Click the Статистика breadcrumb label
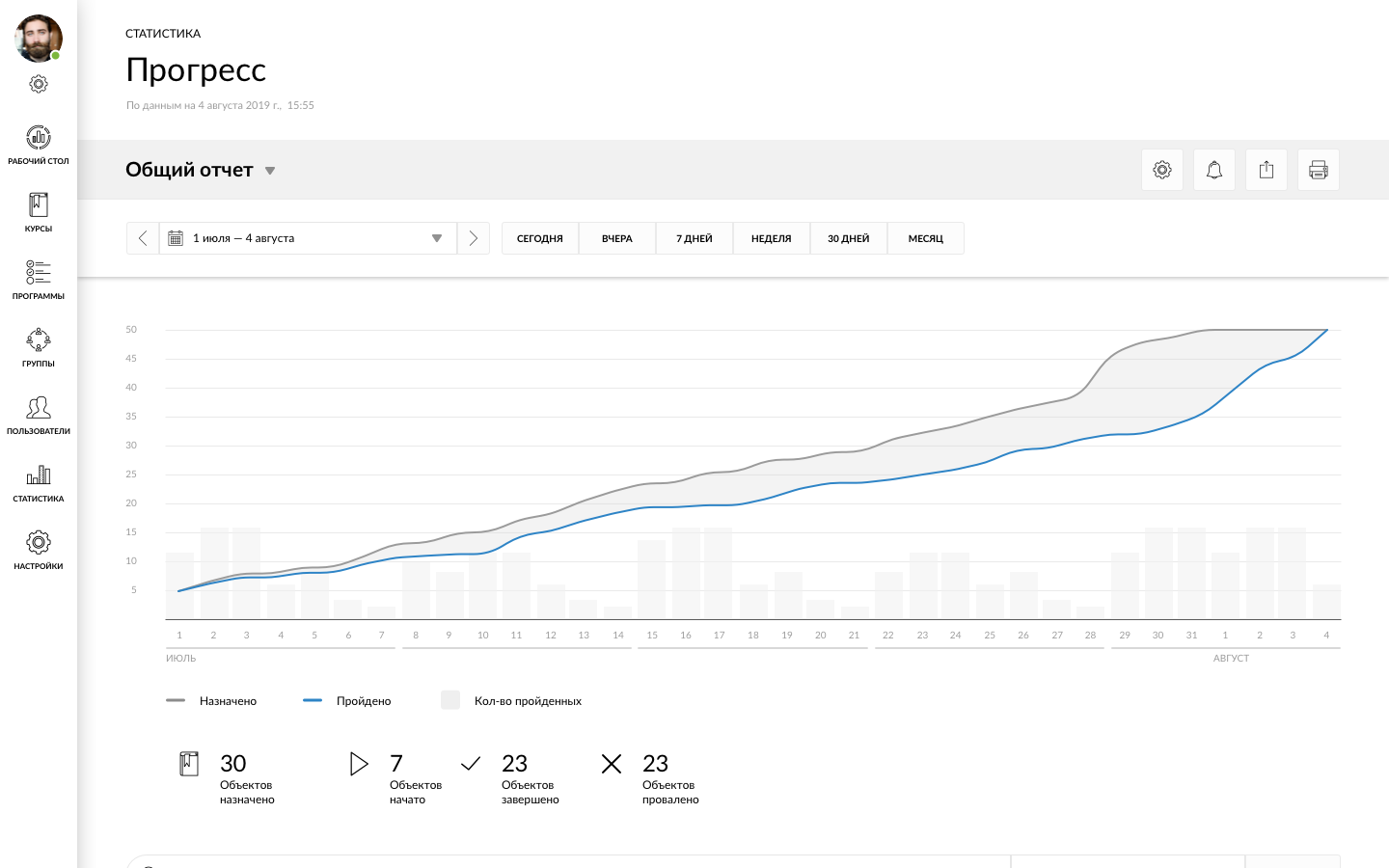The image size is (1389, 868). 163,34
